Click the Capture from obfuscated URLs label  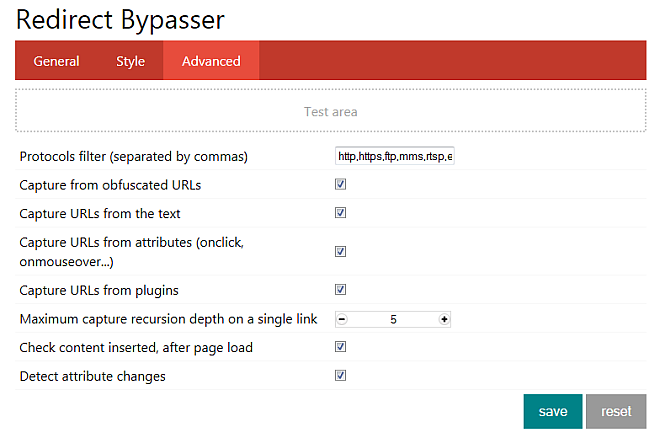click(110, 185)
